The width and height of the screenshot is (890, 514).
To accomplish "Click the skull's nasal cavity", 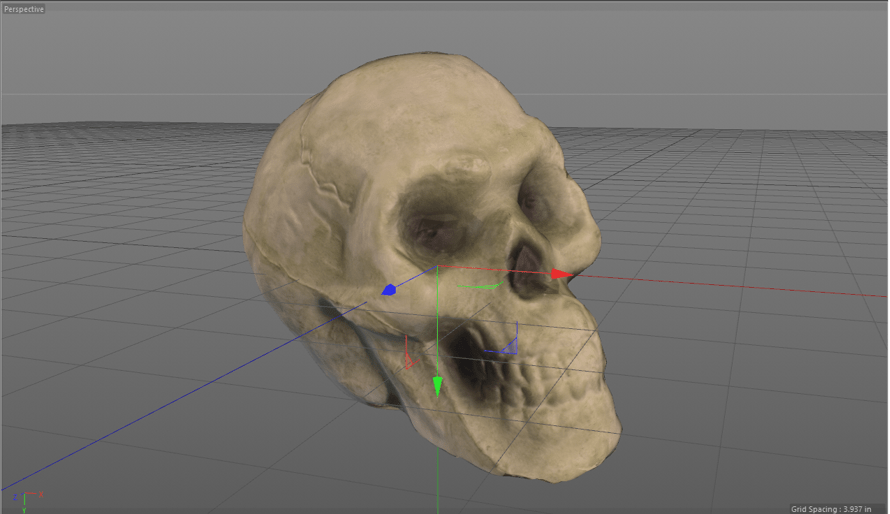I will (x=522, y=270).
